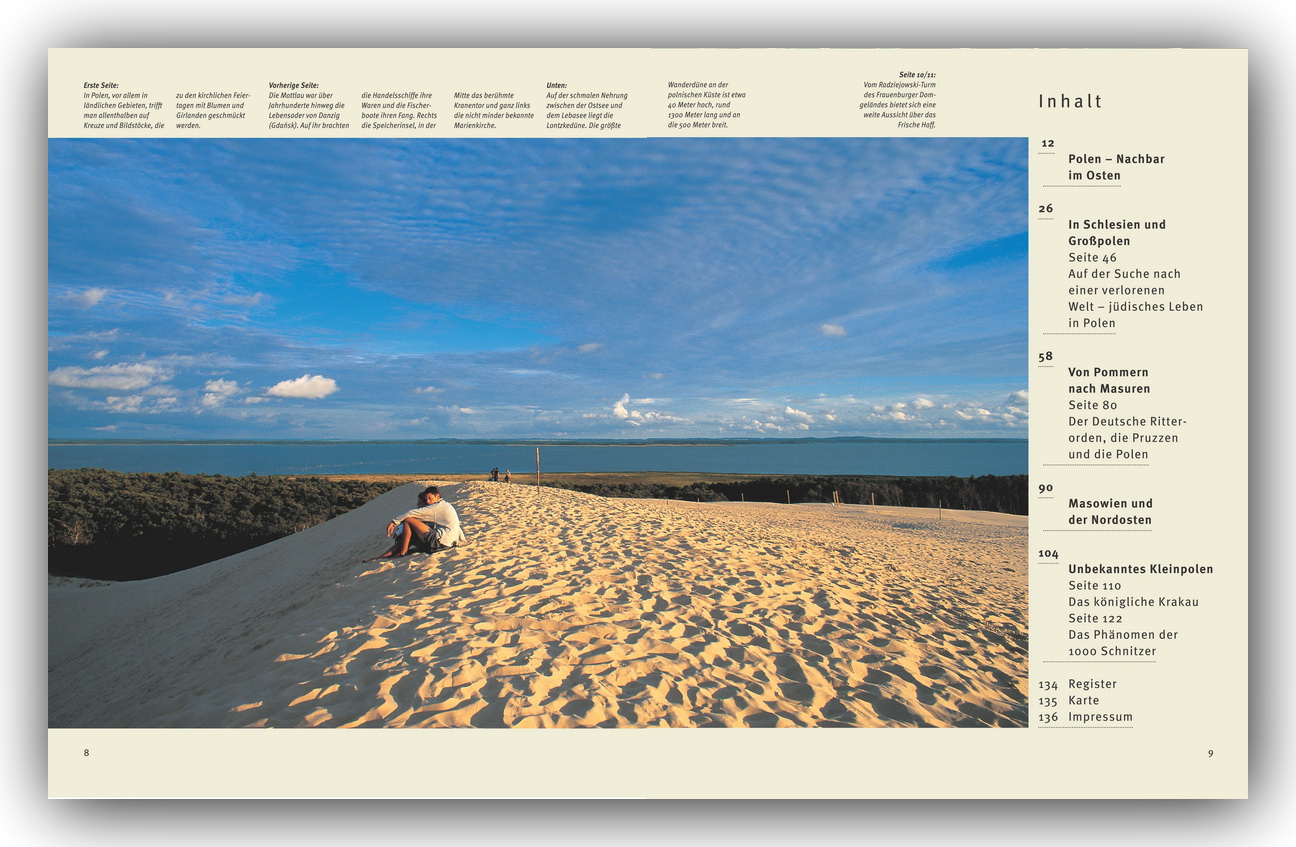Click the "Inhalt" heading
Screen dimensions: 1296x847
[x=1070, y=101]
